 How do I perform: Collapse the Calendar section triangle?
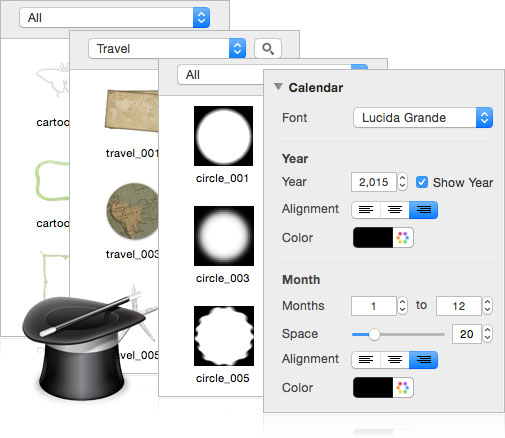tap(278, 87)
